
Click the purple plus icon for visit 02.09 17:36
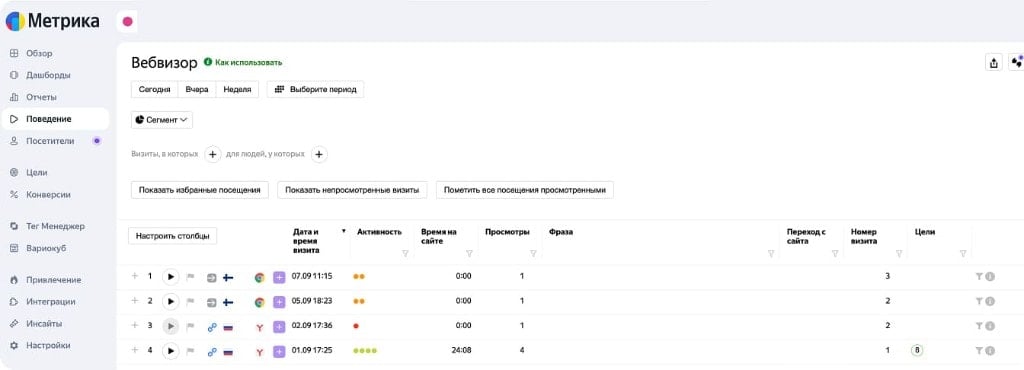pyautogui.click(x=279, y=326)
